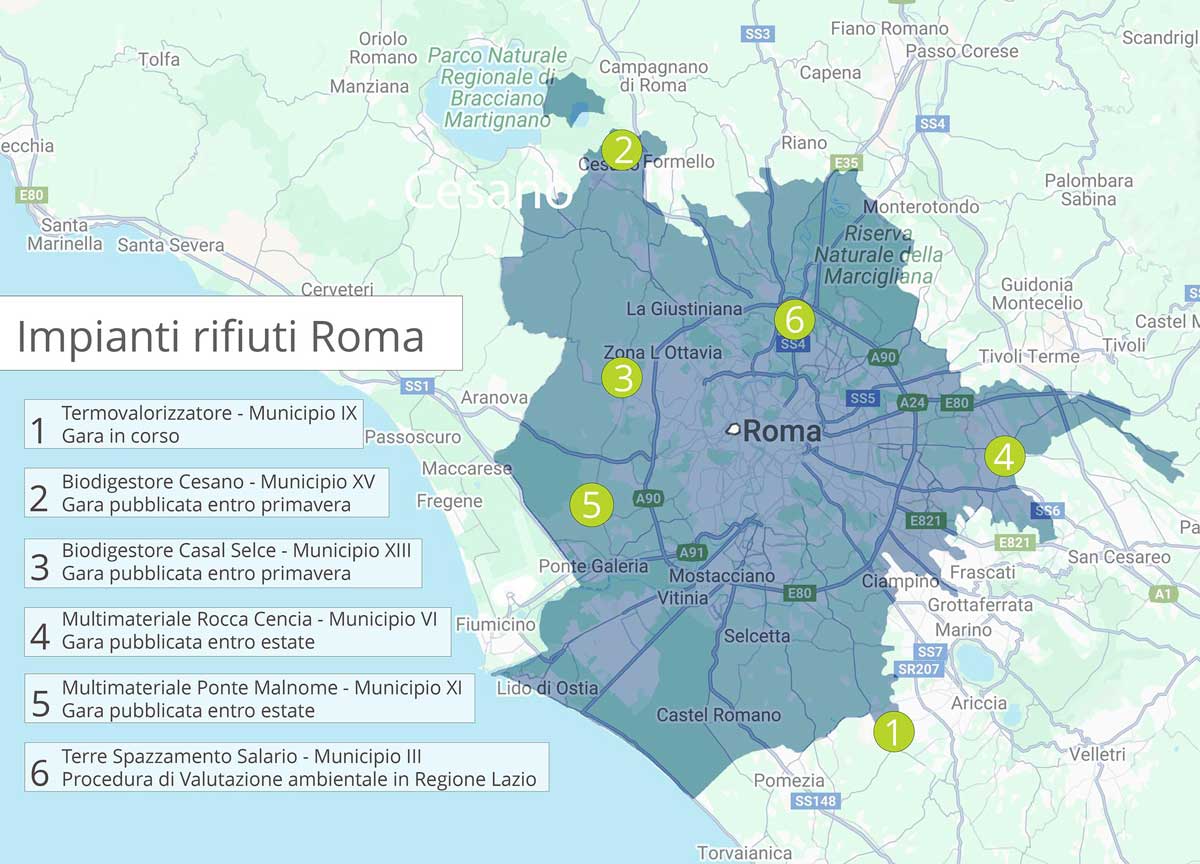The image size is (1200, 864).
Task: Select the SS1 road shield near Aranova
Action: 417,386
